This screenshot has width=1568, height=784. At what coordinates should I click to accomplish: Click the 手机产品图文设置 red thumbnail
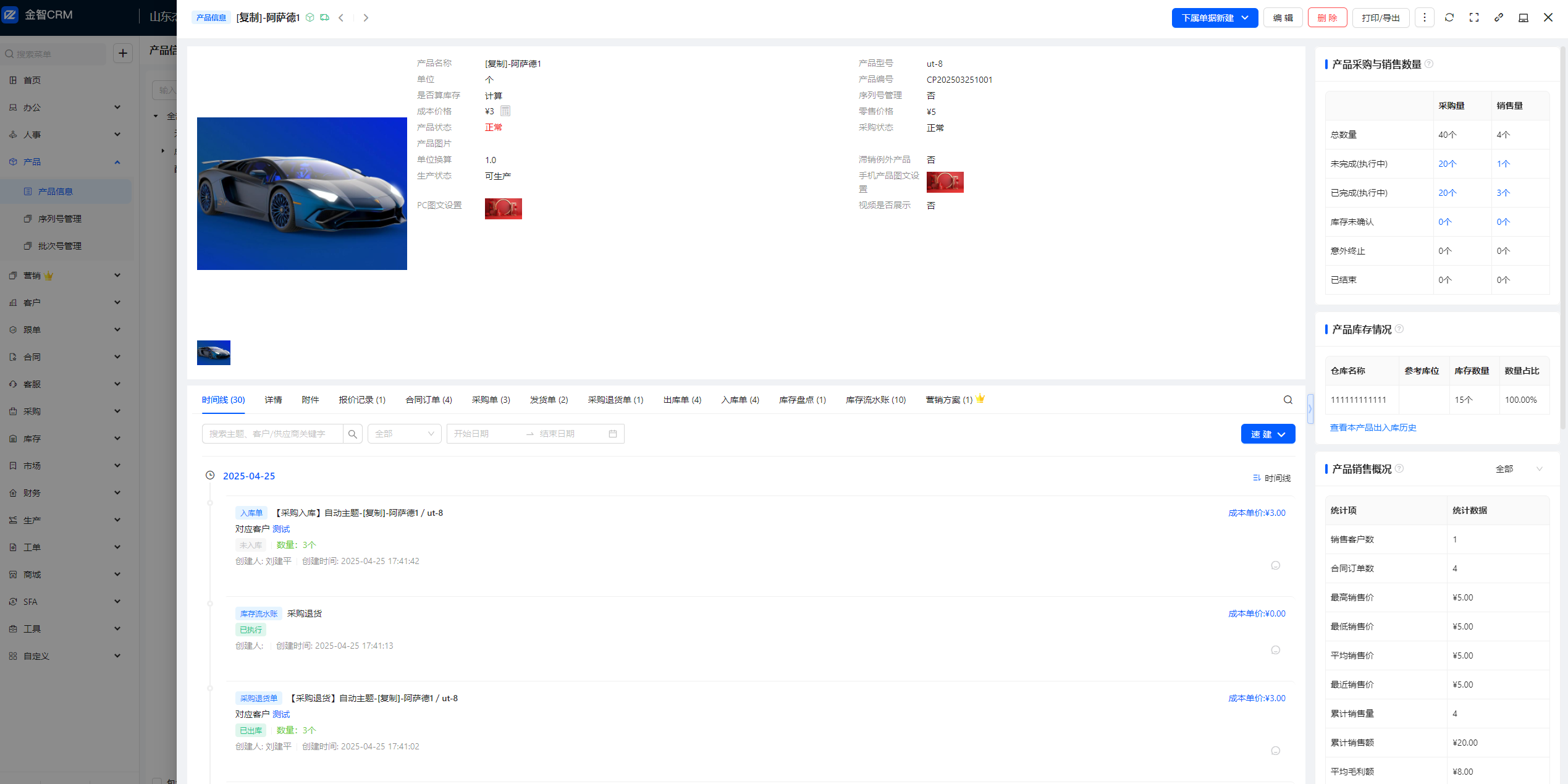945,182
